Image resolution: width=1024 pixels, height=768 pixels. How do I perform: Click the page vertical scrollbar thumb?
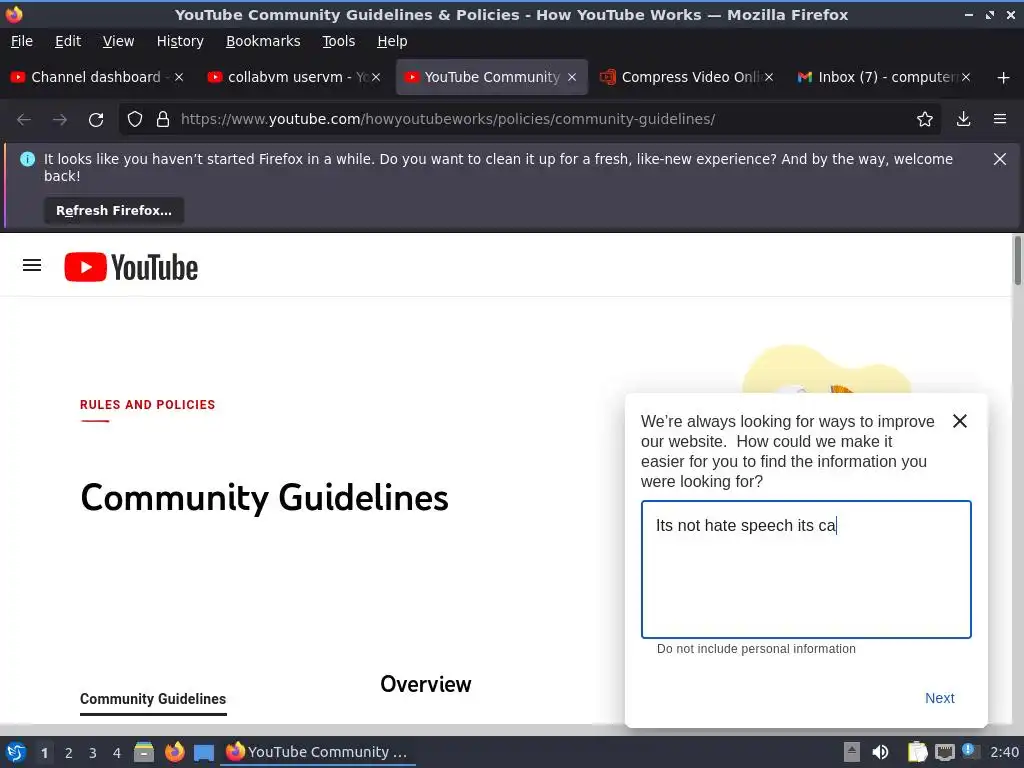[x=1017, y=261]
